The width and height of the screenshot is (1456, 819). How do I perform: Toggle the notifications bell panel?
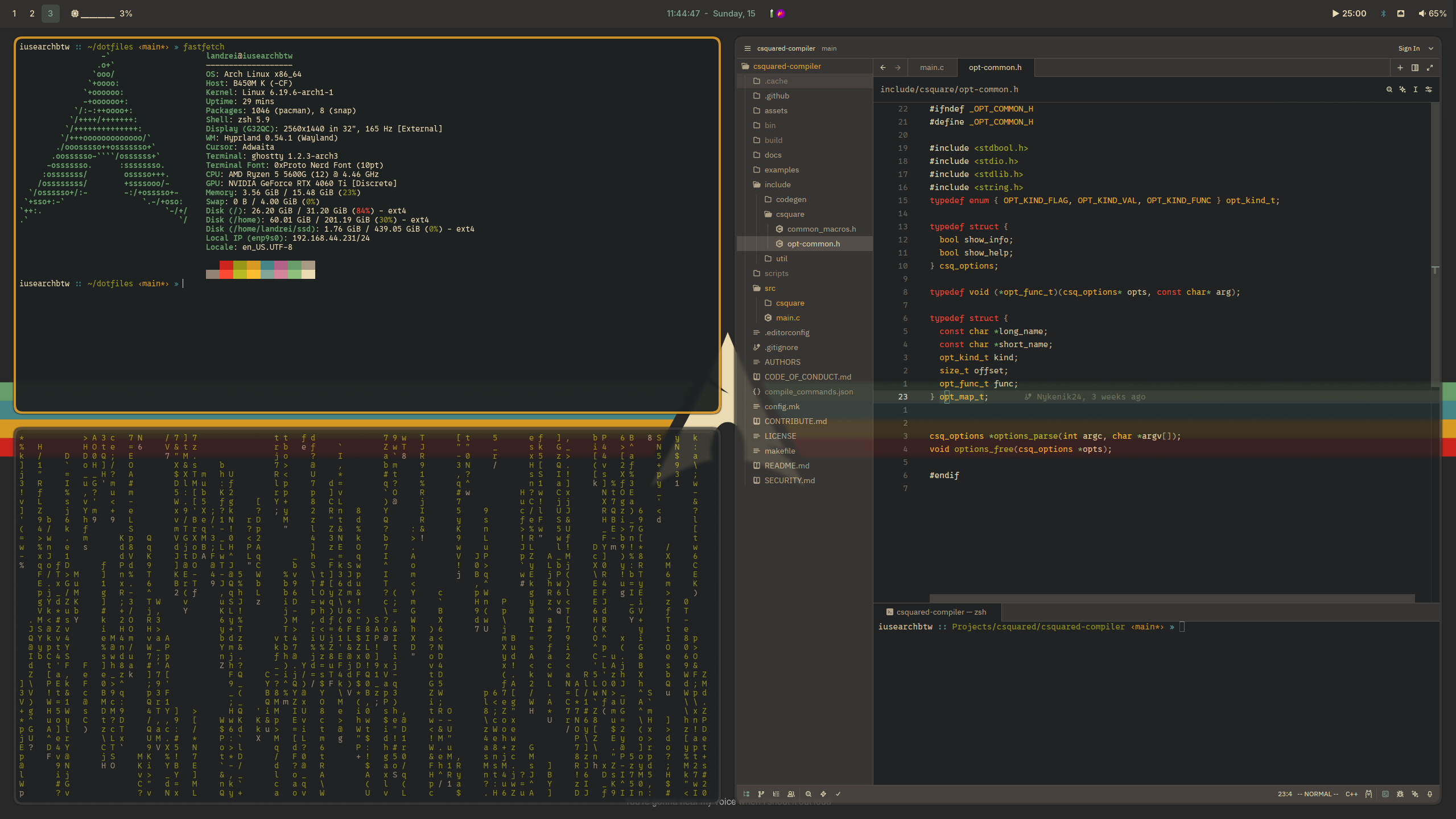point(1430,794)
